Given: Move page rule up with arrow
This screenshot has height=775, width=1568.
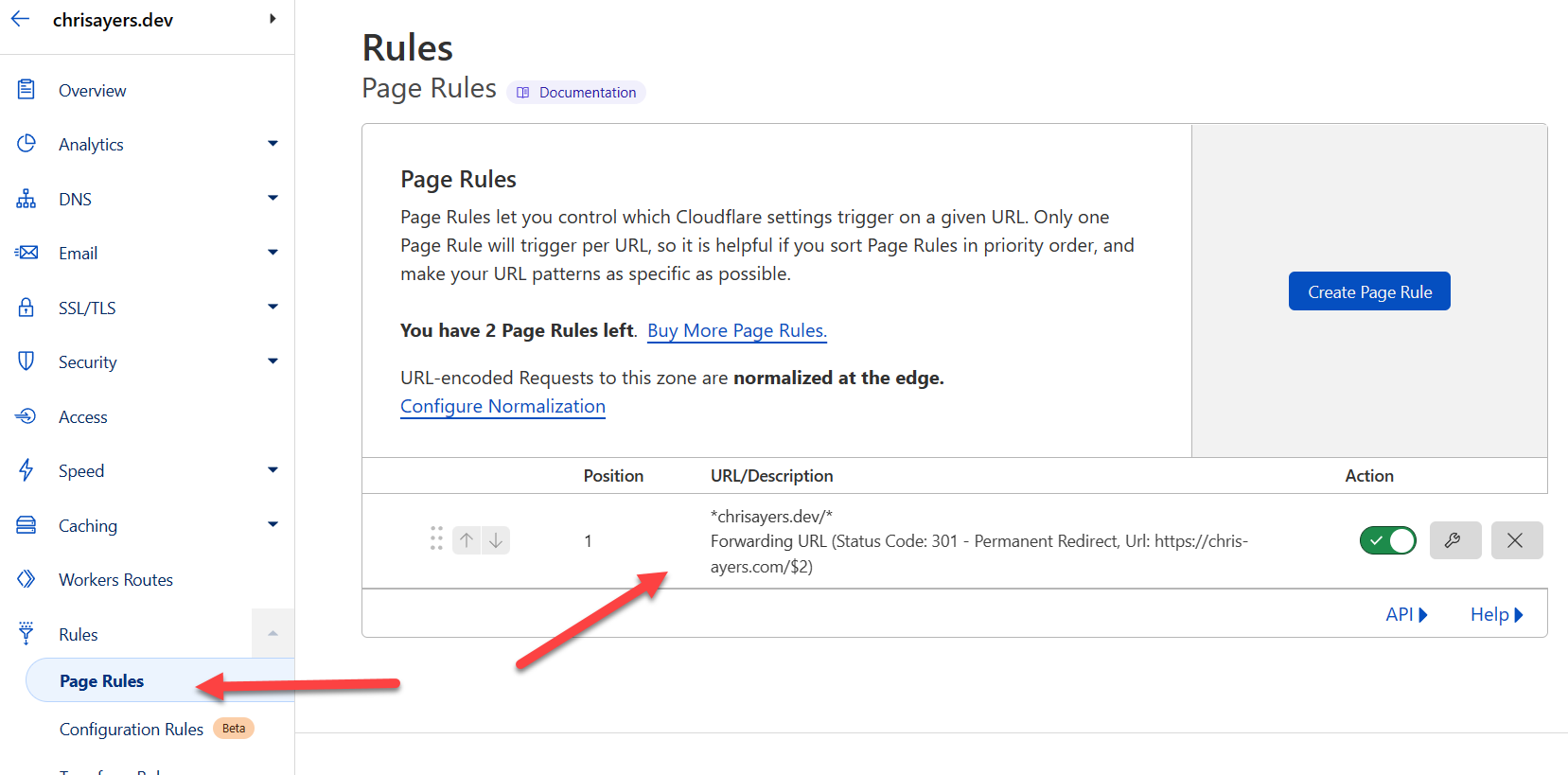Looking at the screenshot, I should click(x=467, y=540).
